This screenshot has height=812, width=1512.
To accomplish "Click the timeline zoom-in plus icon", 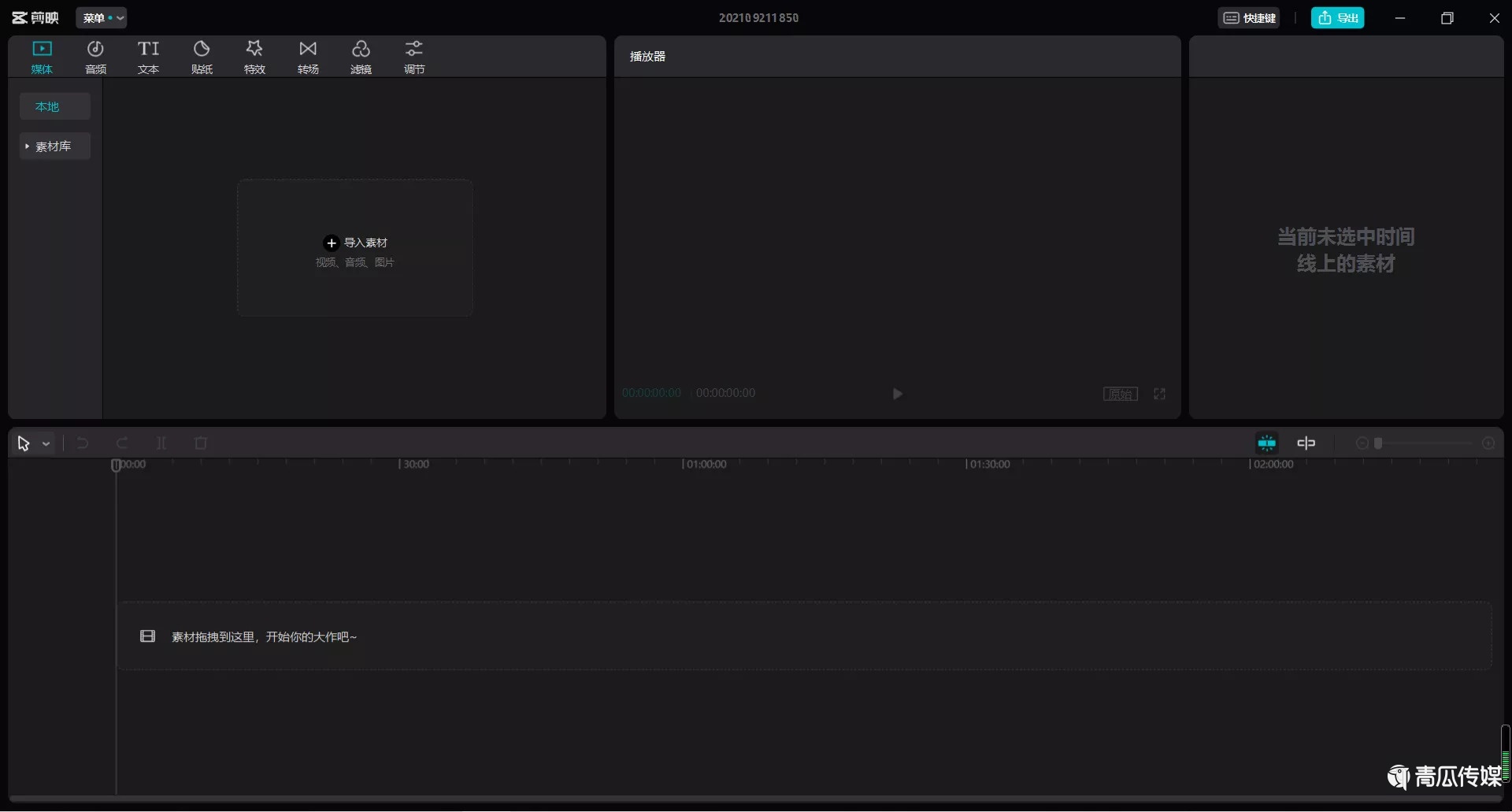I will pyautogui.click(x=1488, y=443).
